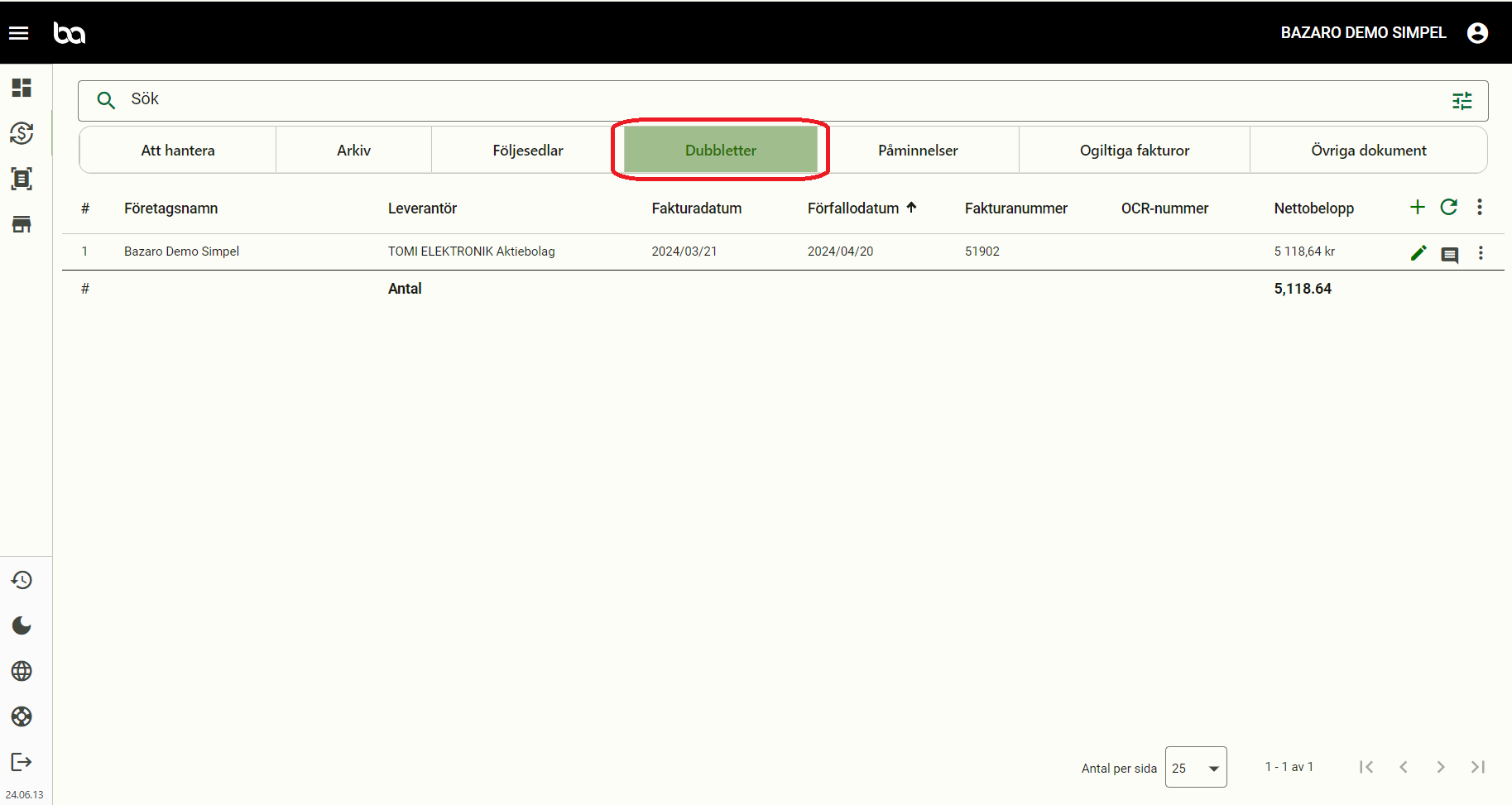This screenshot has width=1512, height=805.
Task: Open the user account profile icon
Action: [1477, 33]
